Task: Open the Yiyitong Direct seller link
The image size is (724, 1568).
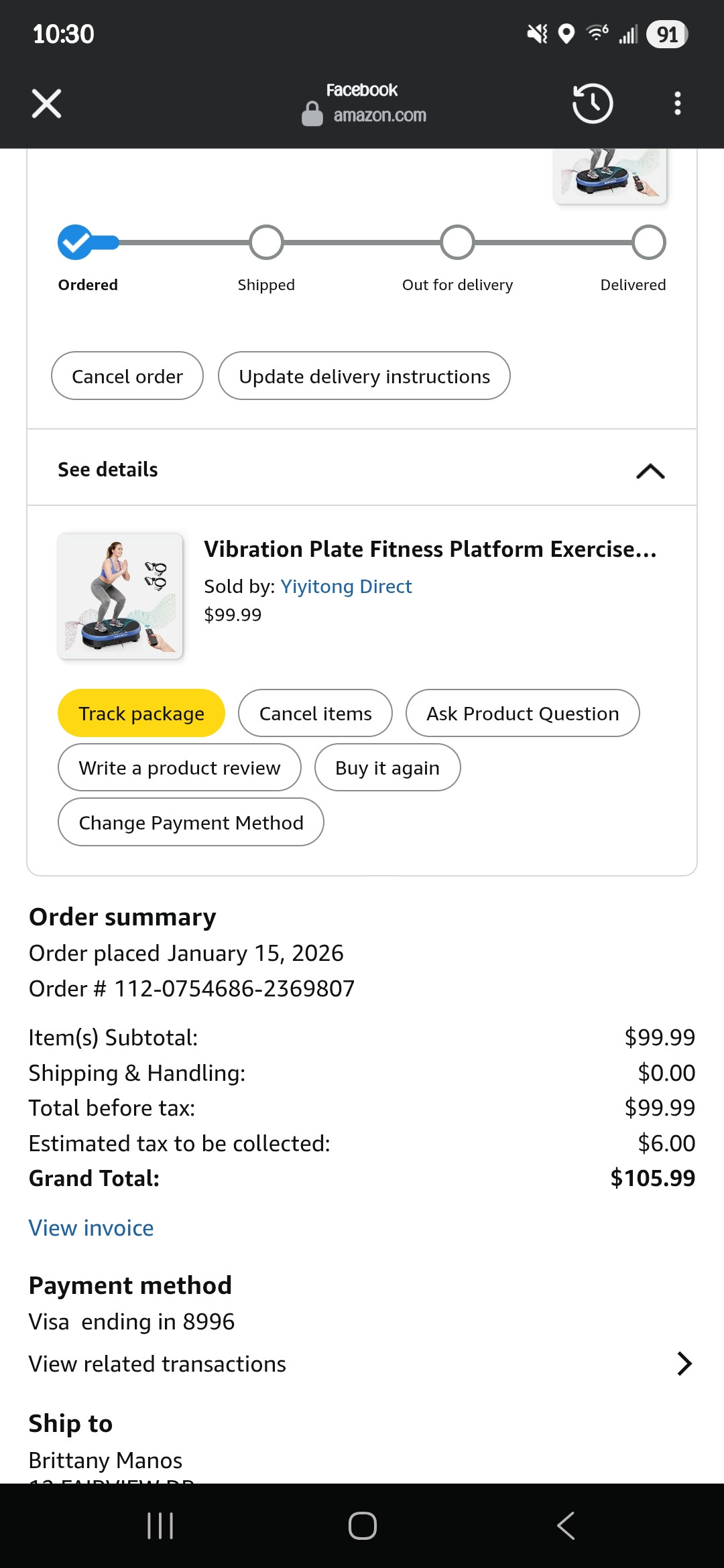Action: [346, 586]
